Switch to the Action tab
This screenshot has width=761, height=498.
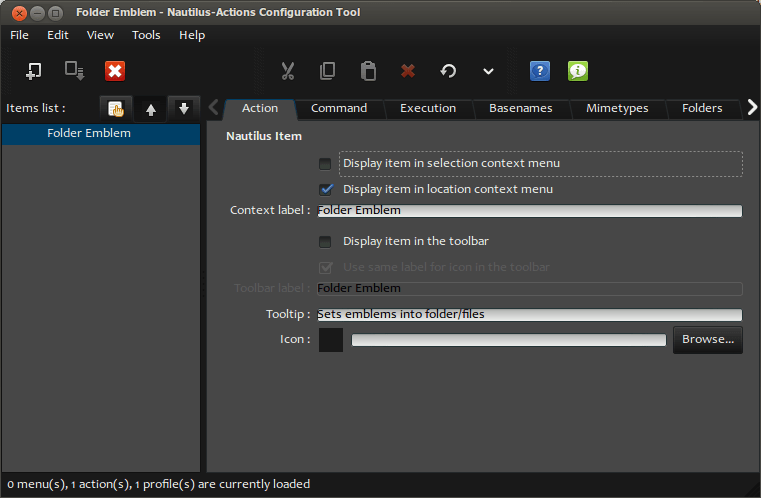(260, 108)
